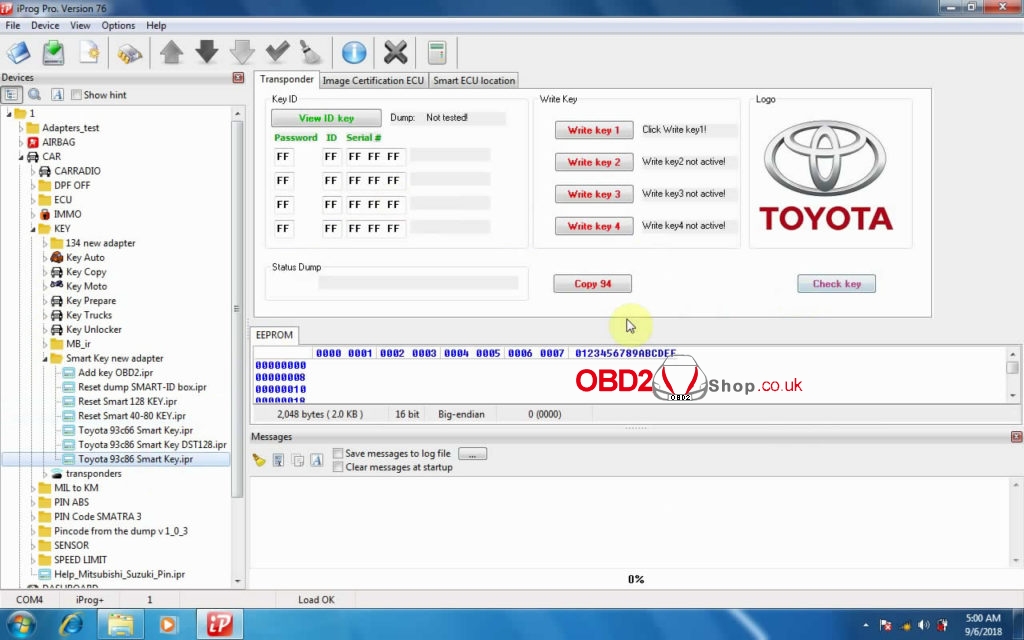The width and height of the screenshot is (1024, 640).
Task: Open the Options menu
Action: point(118,25)
